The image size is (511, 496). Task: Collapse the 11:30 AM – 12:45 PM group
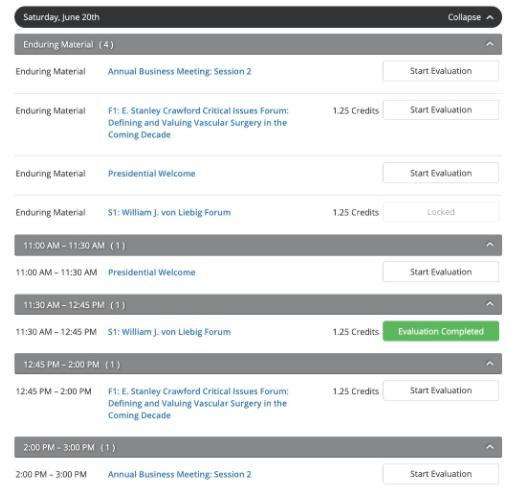pos(489,304)
